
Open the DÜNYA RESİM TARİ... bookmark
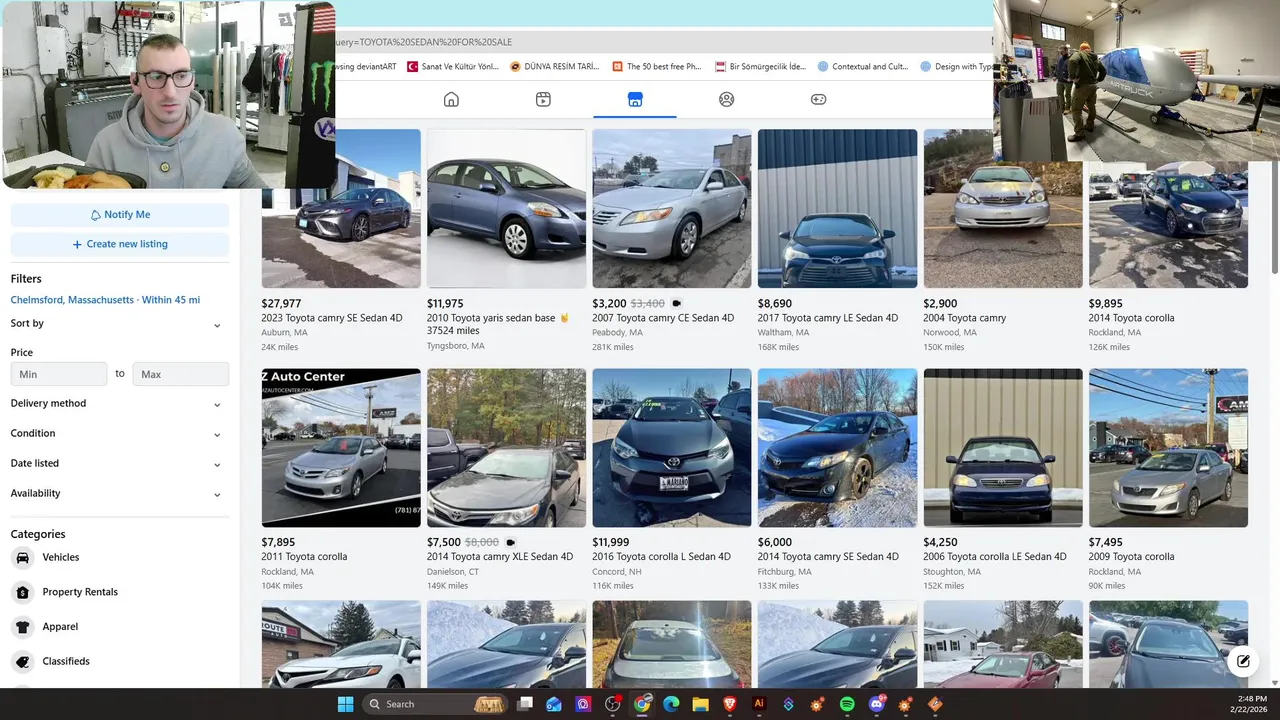(555, 67)
